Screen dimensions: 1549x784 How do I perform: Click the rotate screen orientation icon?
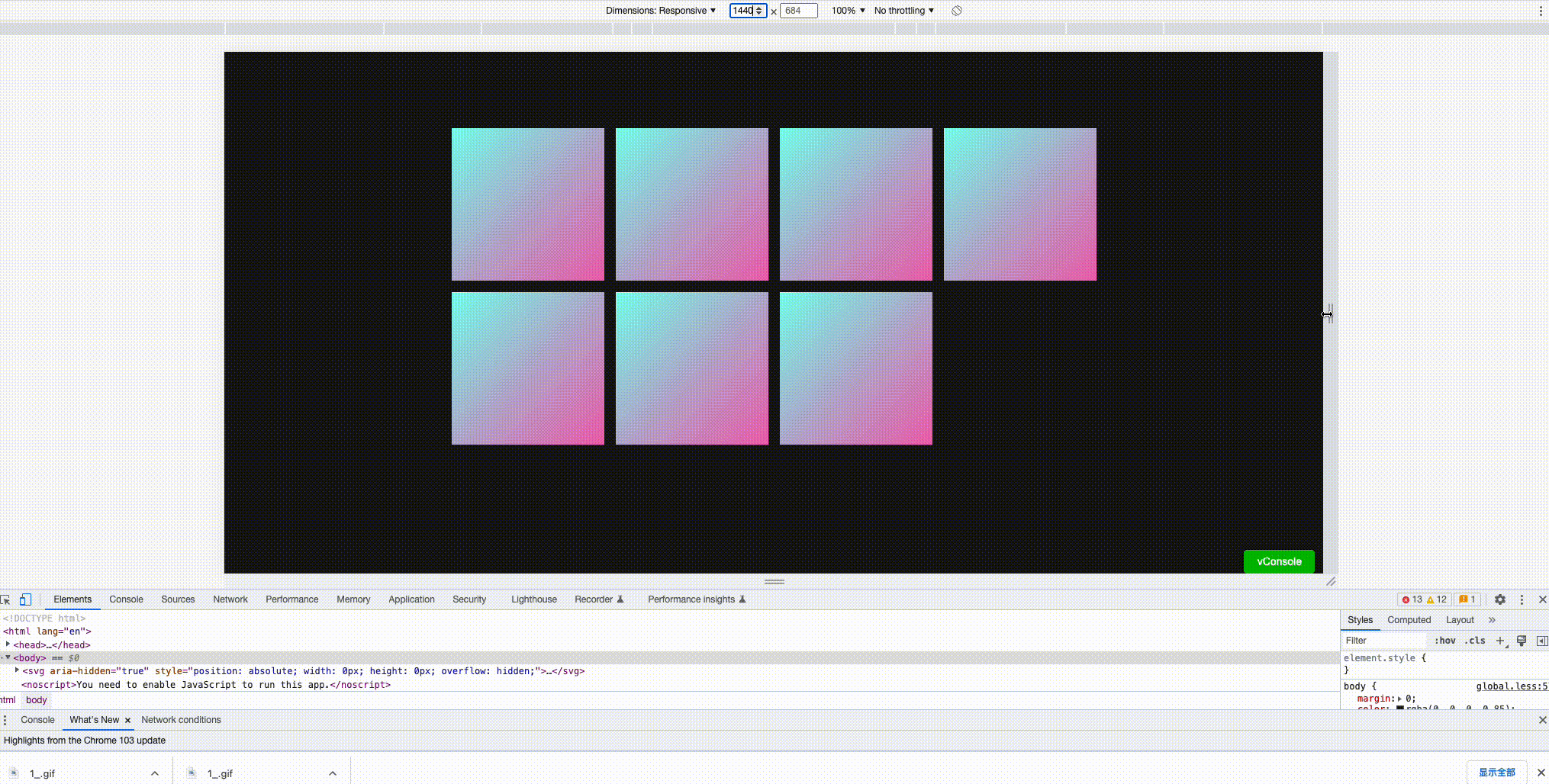coord(957,11)
